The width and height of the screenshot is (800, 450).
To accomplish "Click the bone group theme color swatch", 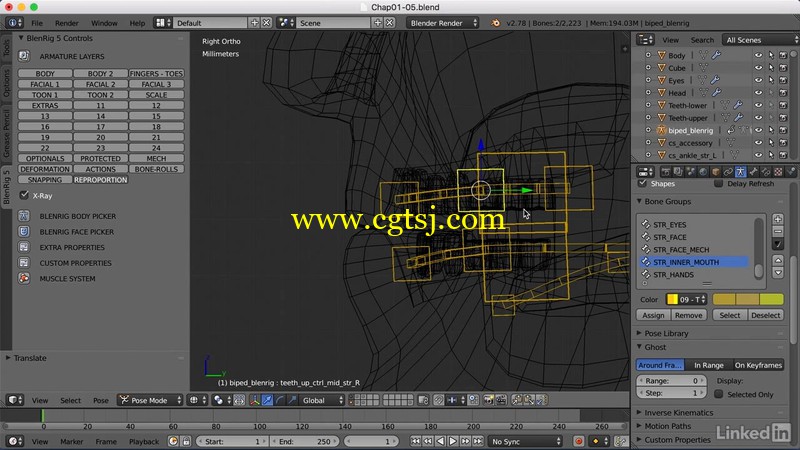I will tap(748, 299).
